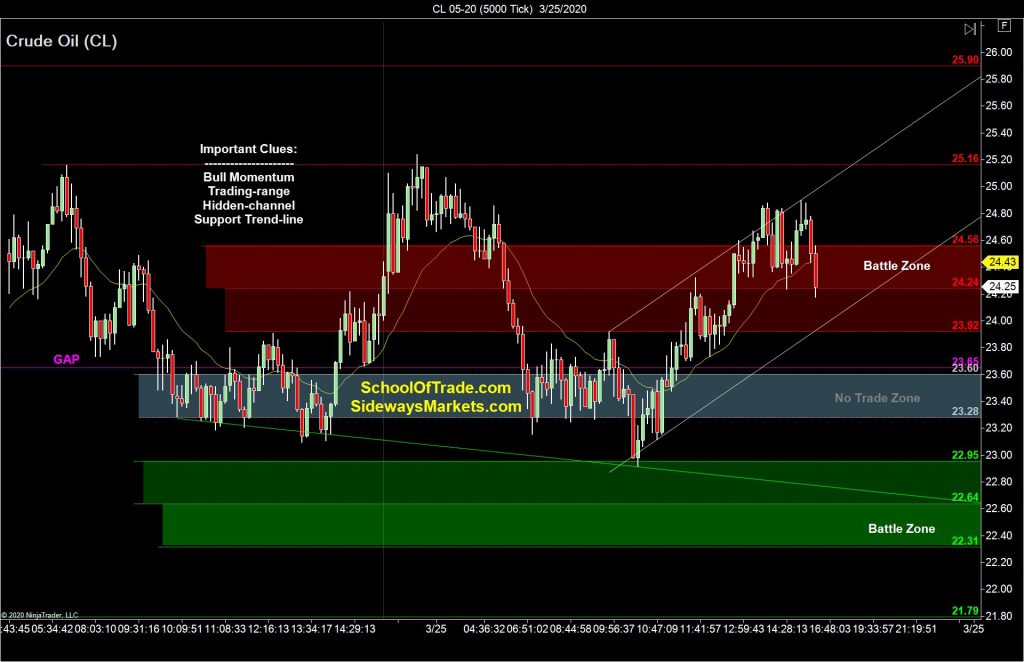Image resolution: width=1024 pixels, height=662 pixels.
Task: Click 25.40 on the price axis
Action: tap(999, 133)
